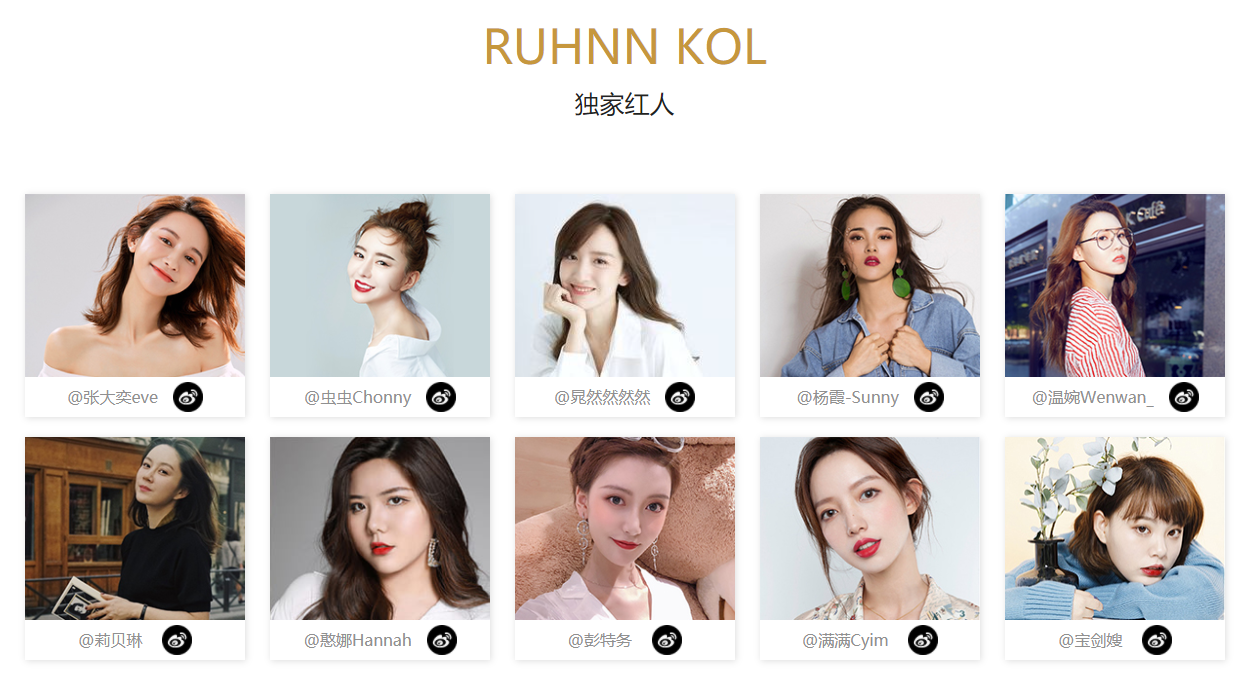Image resolution: width=1252 pixels, height=684 pixels.
Task: Select the @憨娜Hannah name label
Action: point(358,640)
